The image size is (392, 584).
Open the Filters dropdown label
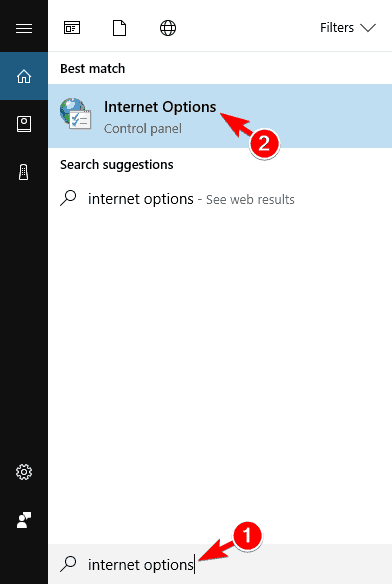tap(337, 28)
